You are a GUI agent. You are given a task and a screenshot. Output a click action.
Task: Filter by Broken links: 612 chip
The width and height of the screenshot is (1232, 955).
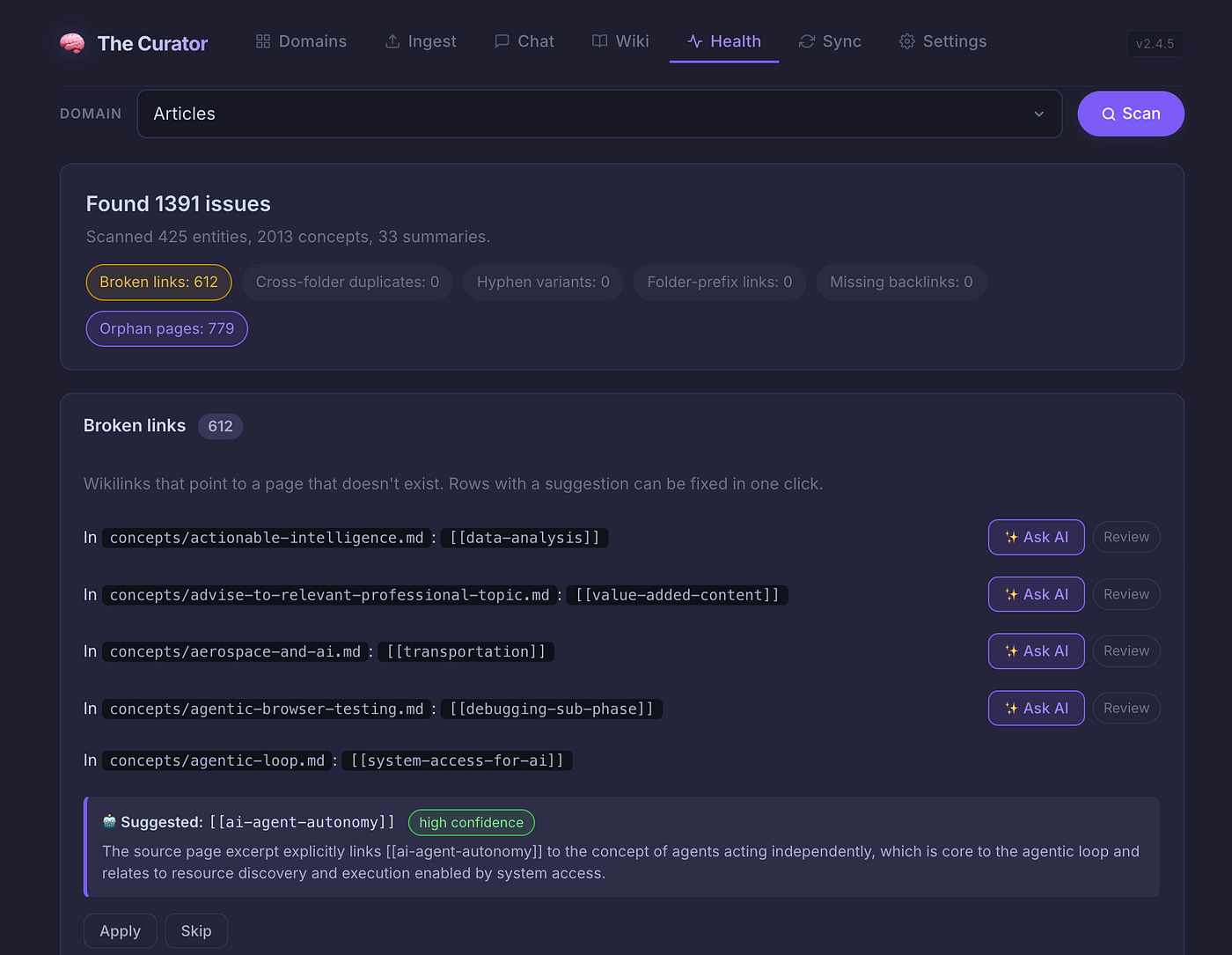tap(158, 282)
